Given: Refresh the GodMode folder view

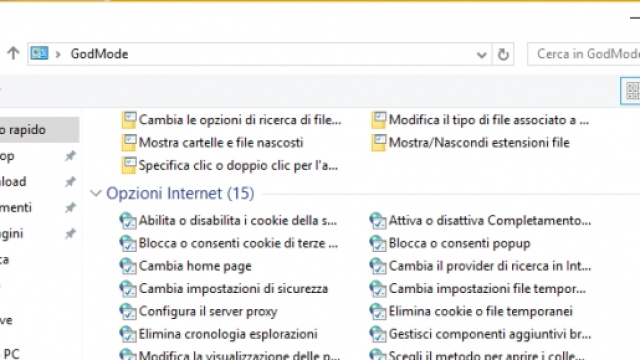Looking at the screenshot, I should [x=503, y=54].
